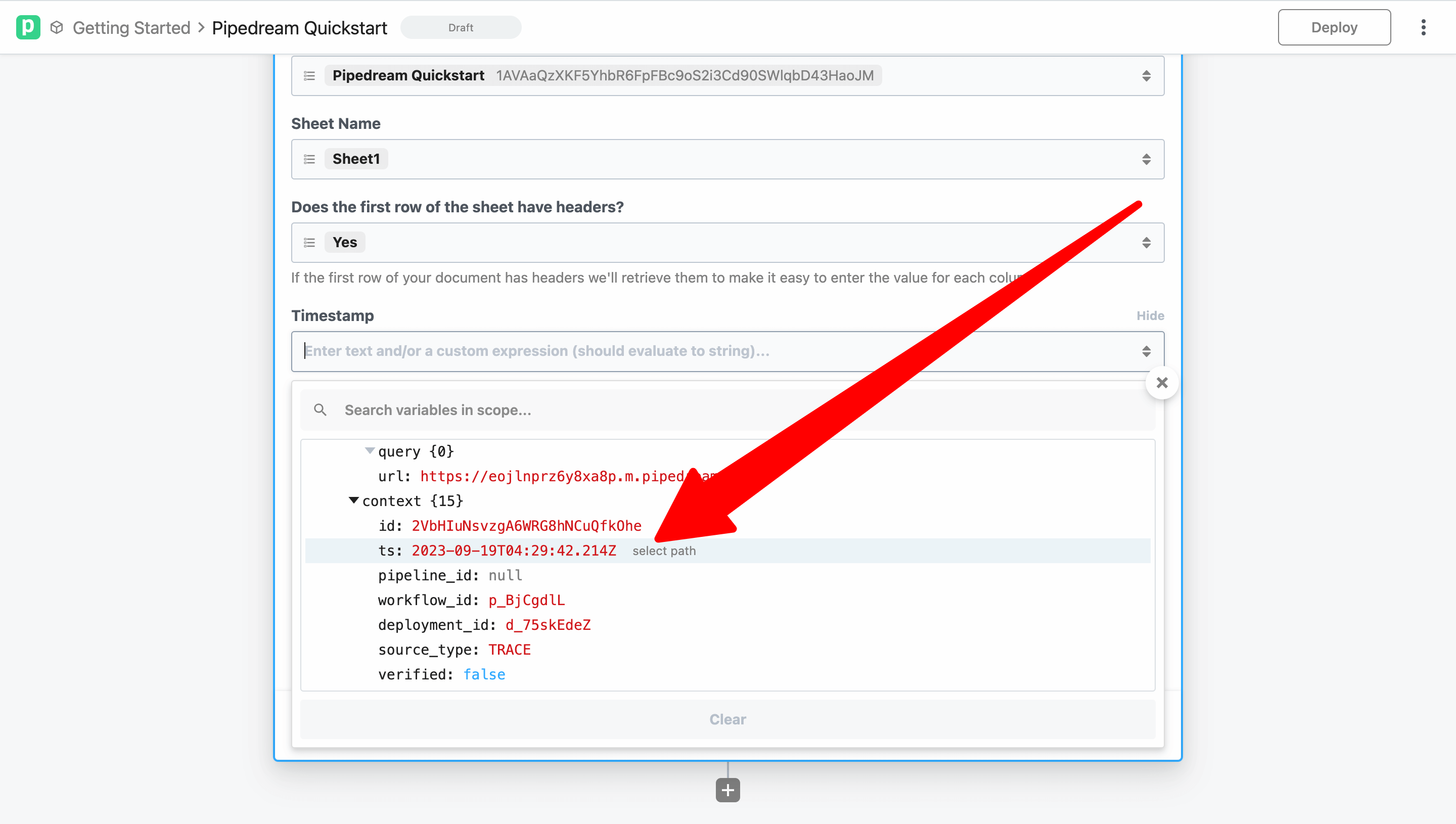Click the Deploy button
Image resolution: width=1456 pixels, height=824 pixels.
(x=1334, y=27)
